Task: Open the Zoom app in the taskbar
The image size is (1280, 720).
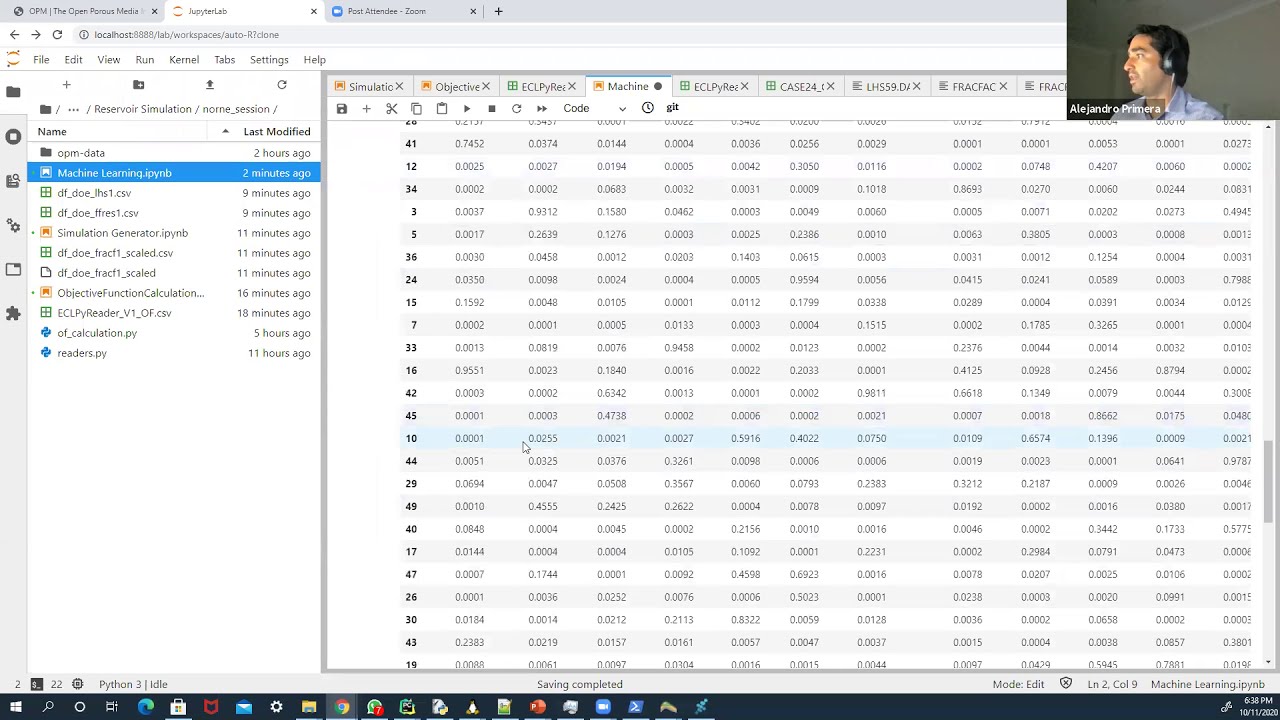Action: click(x=602, y=707)
